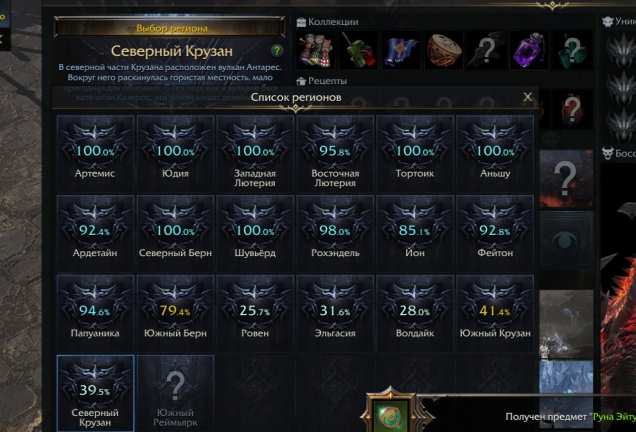This screenshot has width=636, height=432.
Task: Open the unknown recipe with orange question mark
Action: pyautogui.click(x=572, y=110)
